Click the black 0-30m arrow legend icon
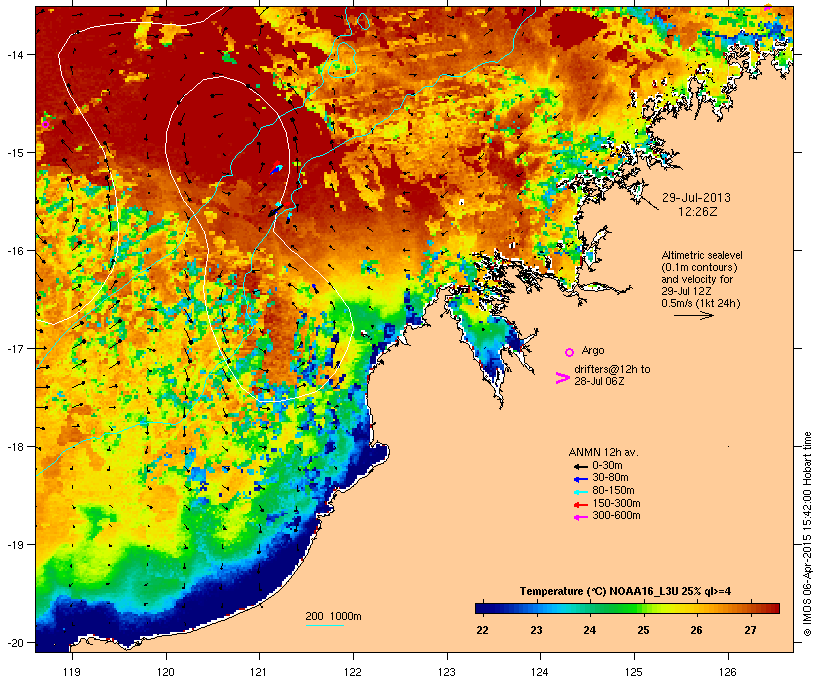This screenshot has width=820, height=680. pos(580,467)
